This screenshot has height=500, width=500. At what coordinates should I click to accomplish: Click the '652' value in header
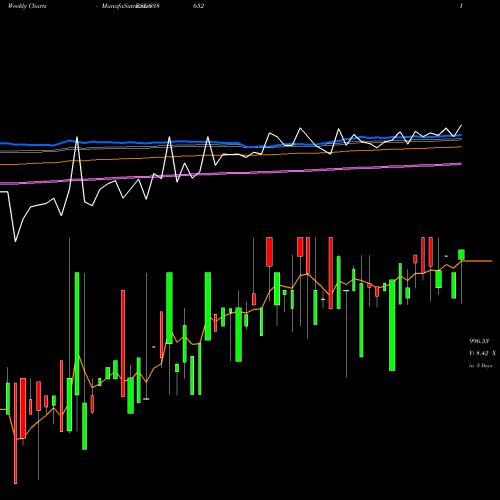pyautogui.click(x=198, y=6)
